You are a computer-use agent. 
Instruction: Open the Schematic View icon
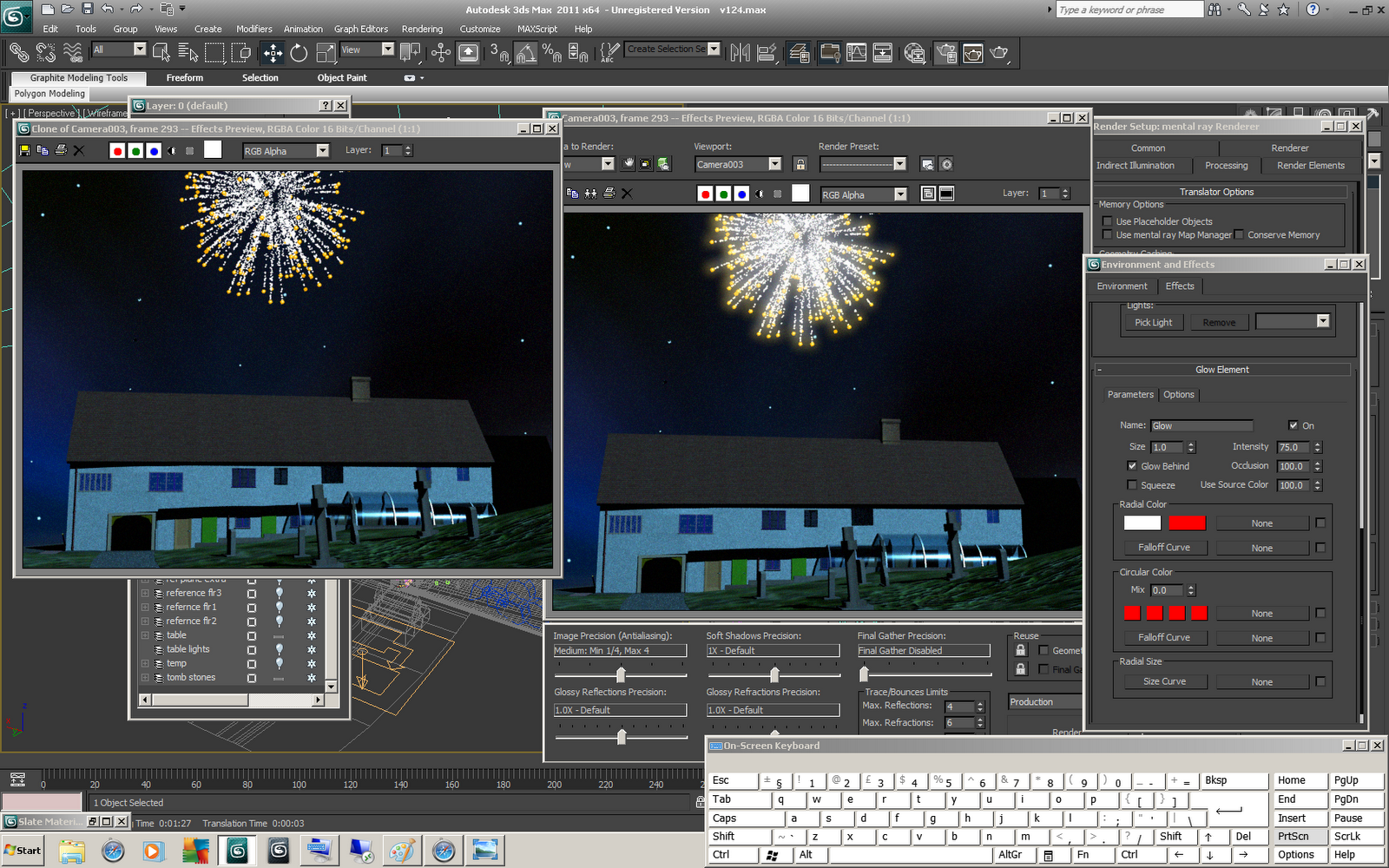[883, 53]
